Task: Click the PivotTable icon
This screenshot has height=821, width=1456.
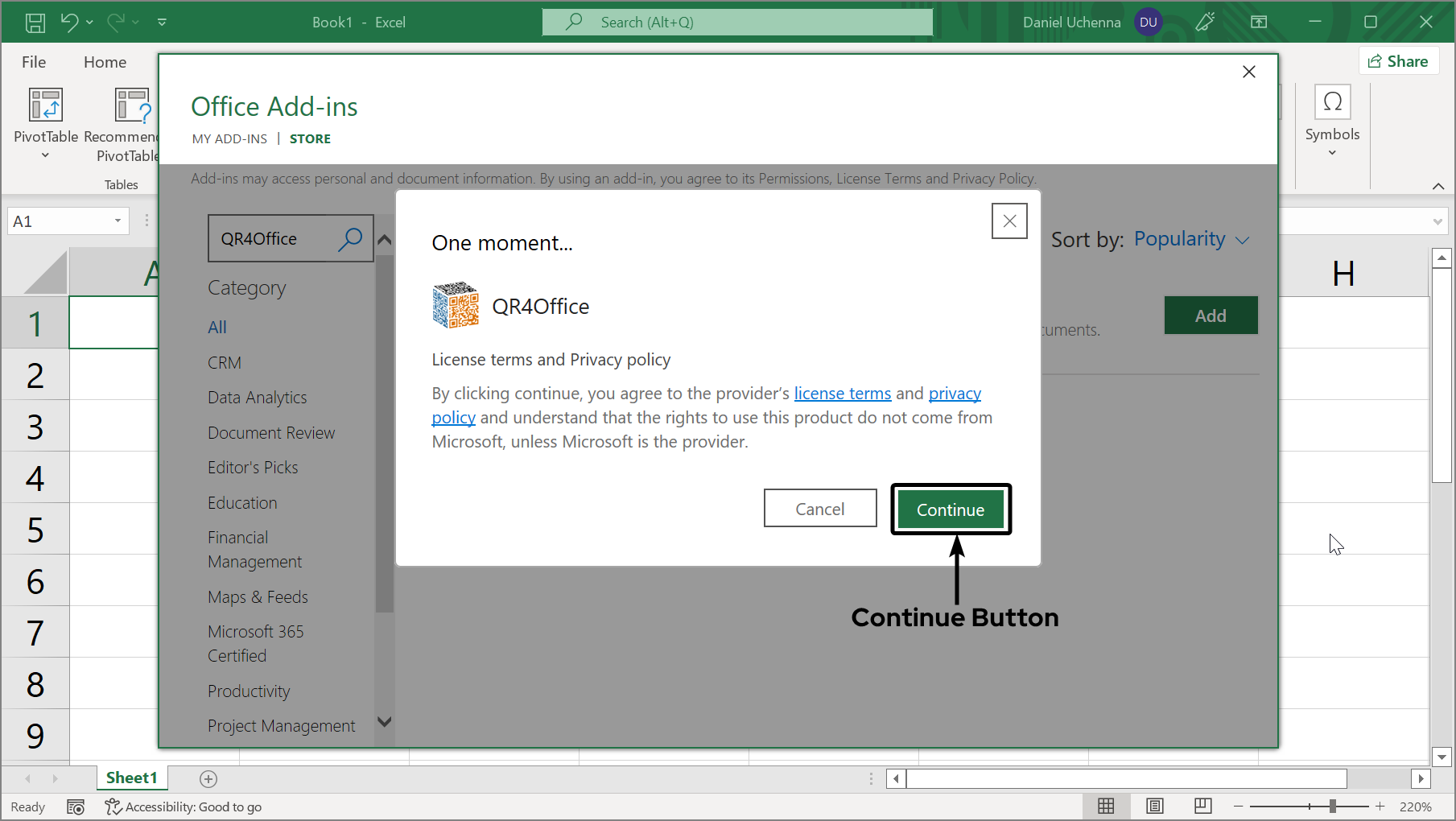Action: click(x=46, y=105)
